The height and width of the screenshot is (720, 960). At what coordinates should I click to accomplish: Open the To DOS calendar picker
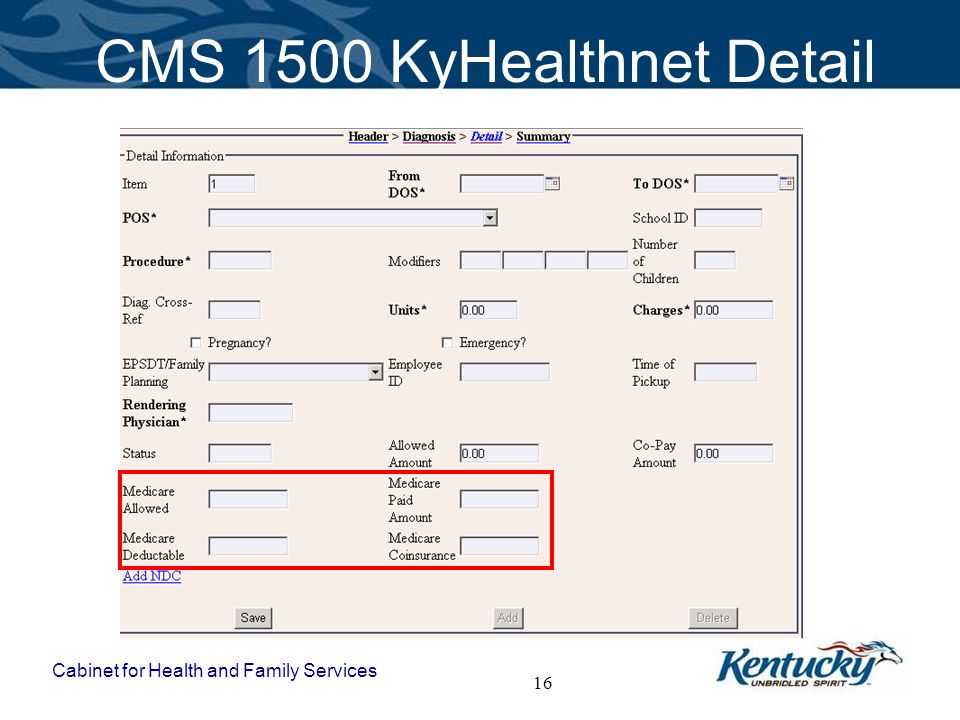[787, 183]
